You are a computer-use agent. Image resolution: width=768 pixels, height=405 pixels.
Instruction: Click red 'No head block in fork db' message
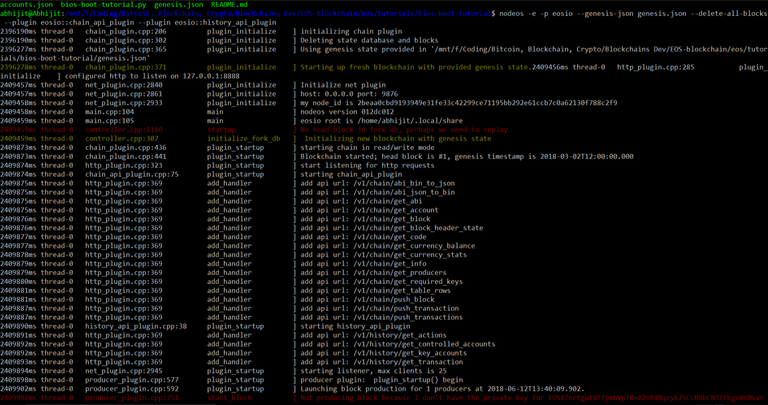click(x=404, y=130)
